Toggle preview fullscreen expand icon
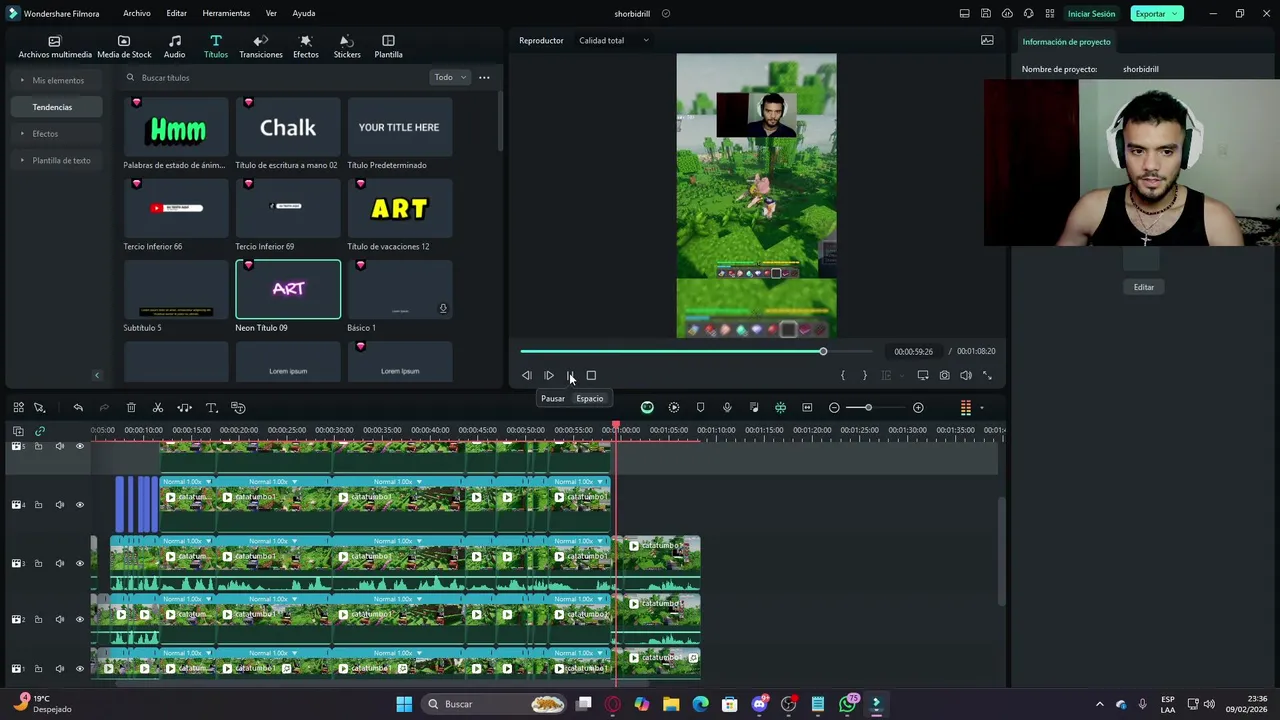This screenshot has width=1280, height=720. [987, 376]
